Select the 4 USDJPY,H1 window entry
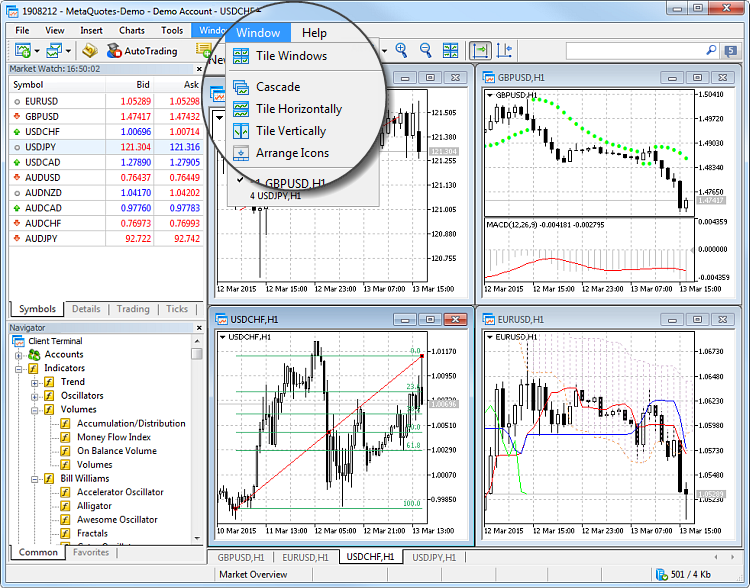 (x=276, y=196)
